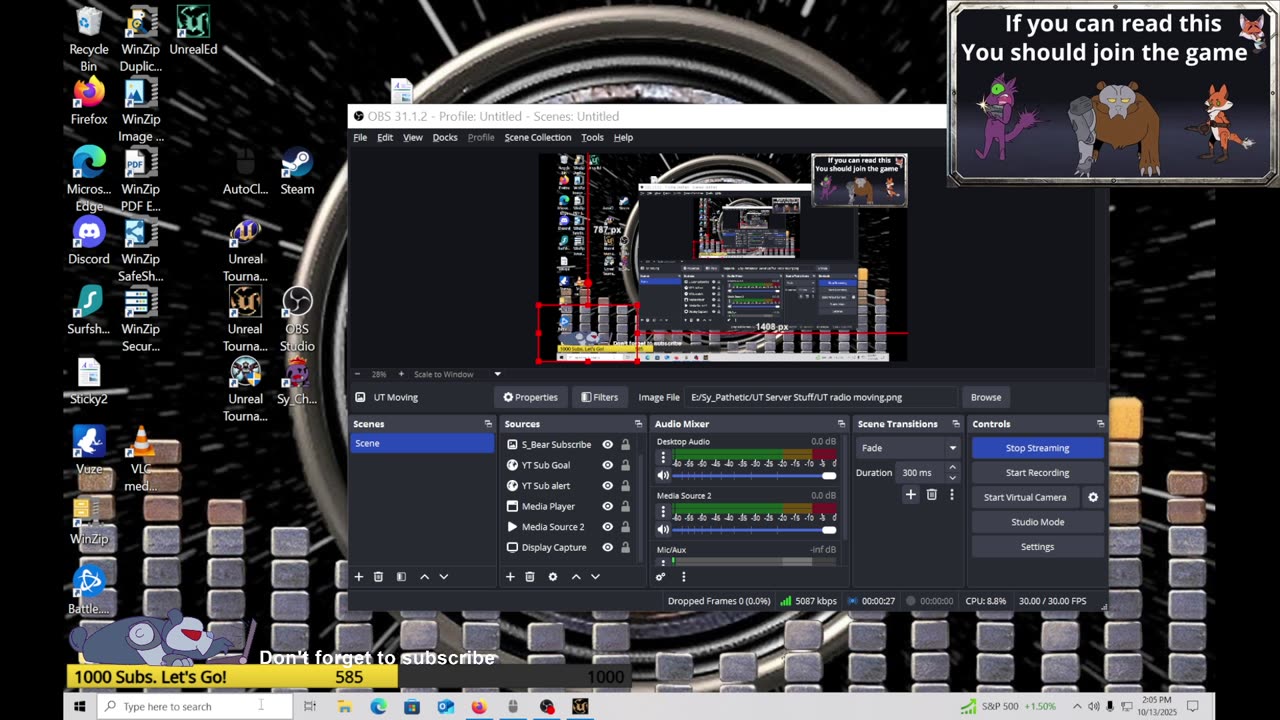Lock the Display Capture source

(x=626, y=547)
